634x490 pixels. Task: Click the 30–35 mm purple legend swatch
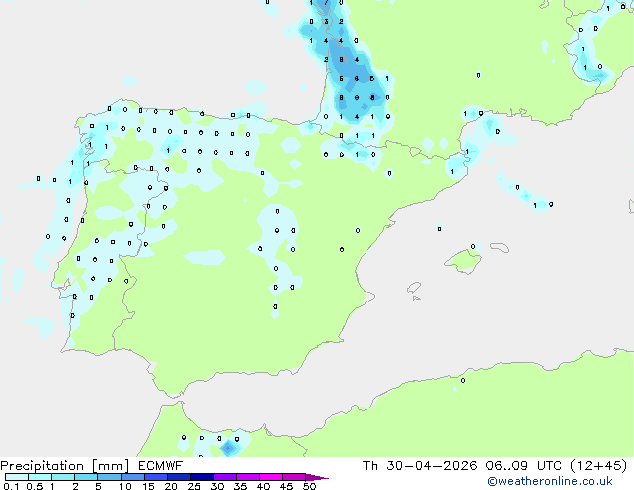[224, 477]
